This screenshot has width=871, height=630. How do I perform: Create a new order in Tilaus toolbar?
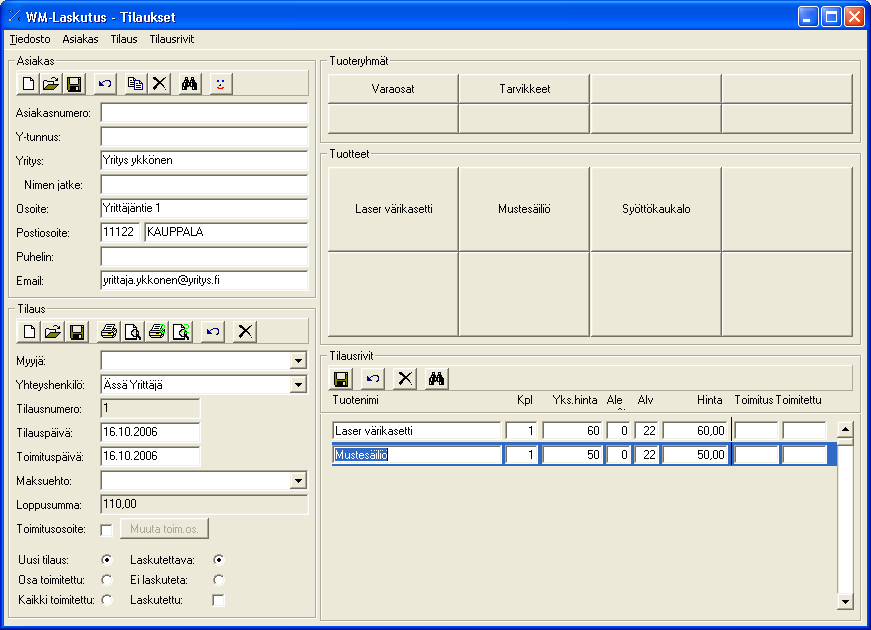(x=29, y=332)
